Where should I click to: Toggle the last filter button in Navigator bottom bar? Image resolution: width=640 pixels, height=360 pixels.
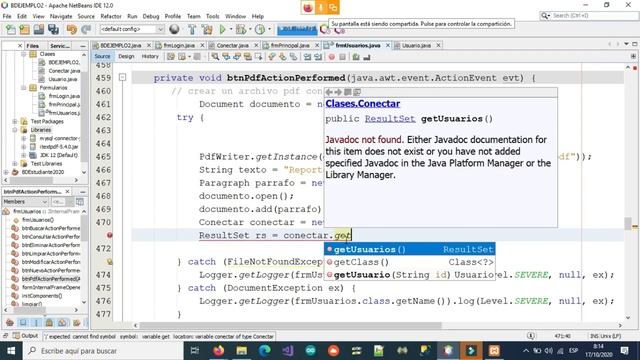coord(76,322)
